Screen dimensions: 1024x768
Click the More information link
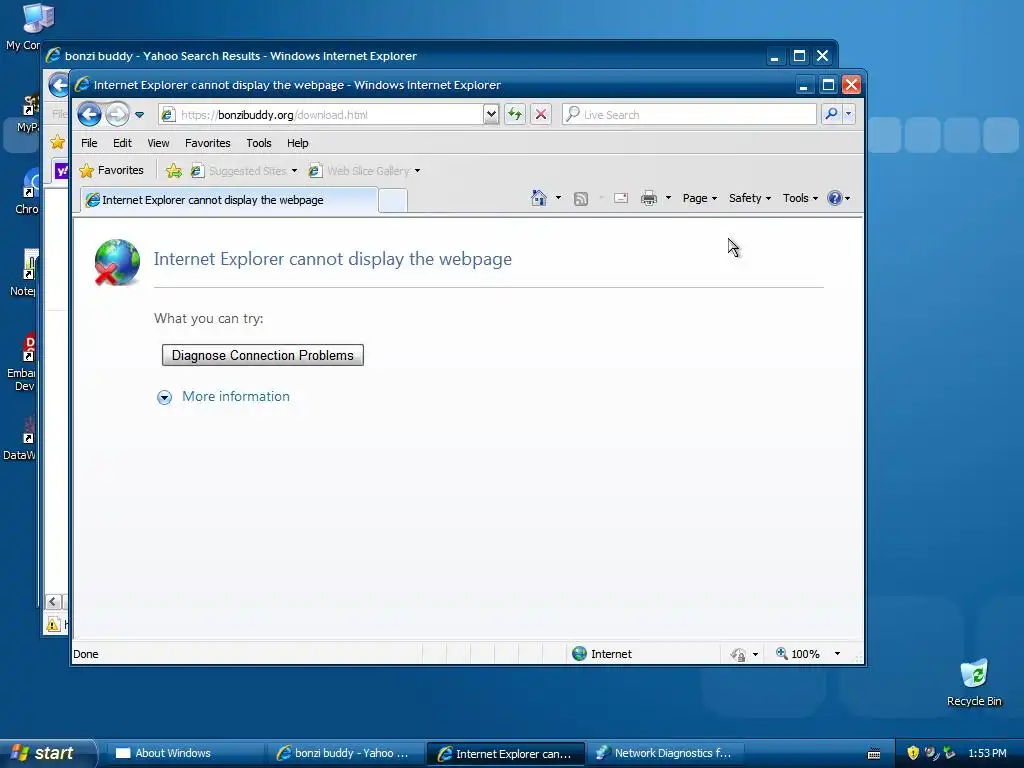tap(236, 396)
